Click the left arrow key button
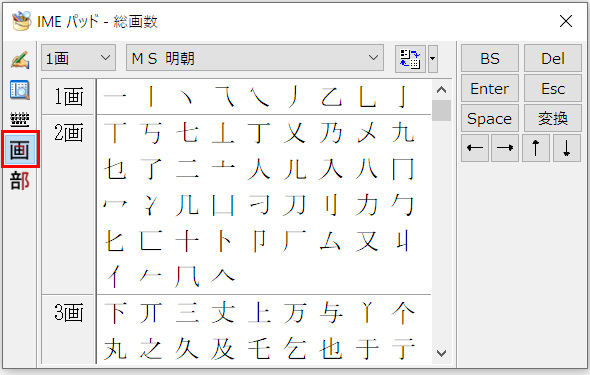This screenshot has height=375, width=590. tap(475, 148)
